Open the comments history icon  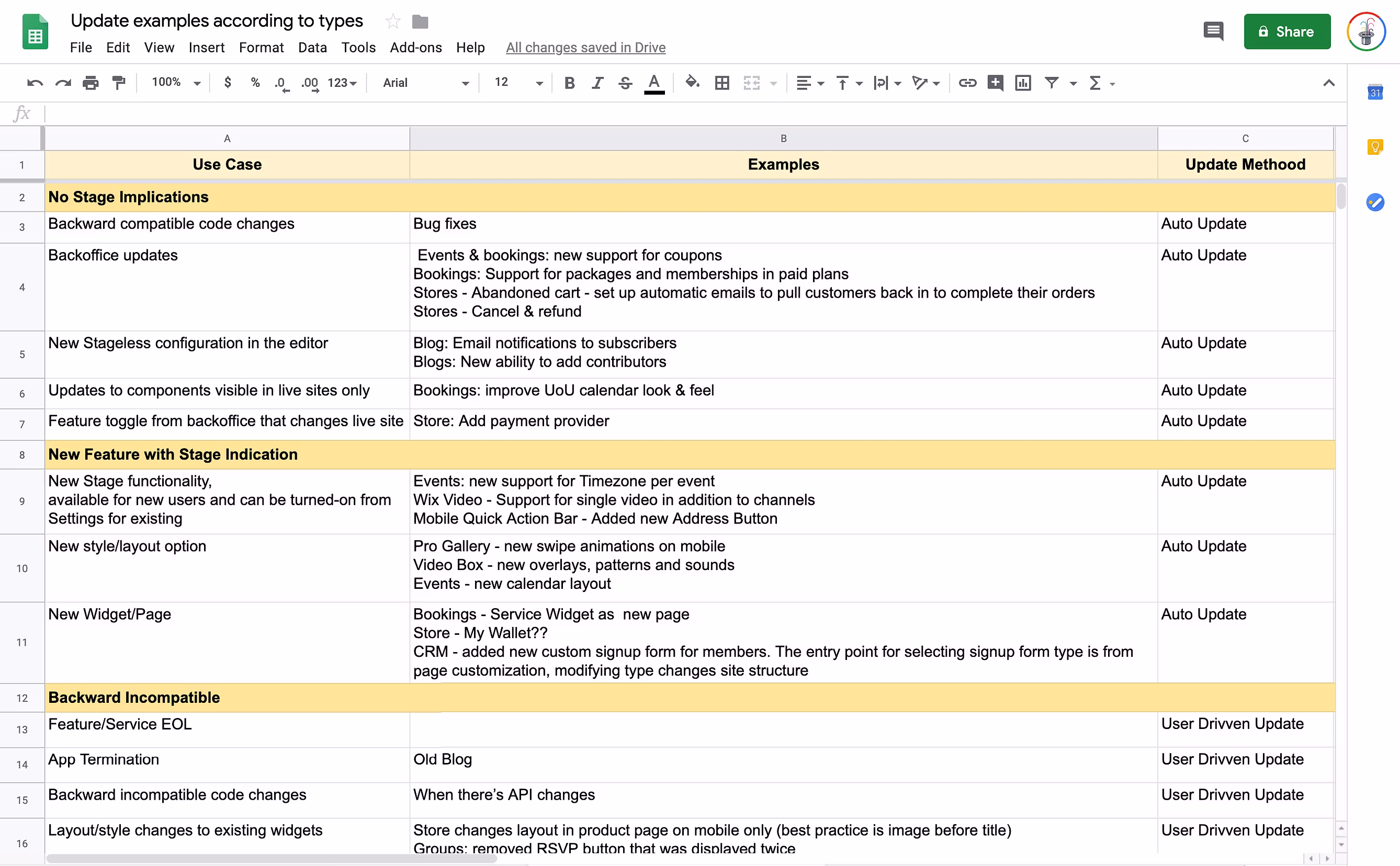coord(1213,31)
